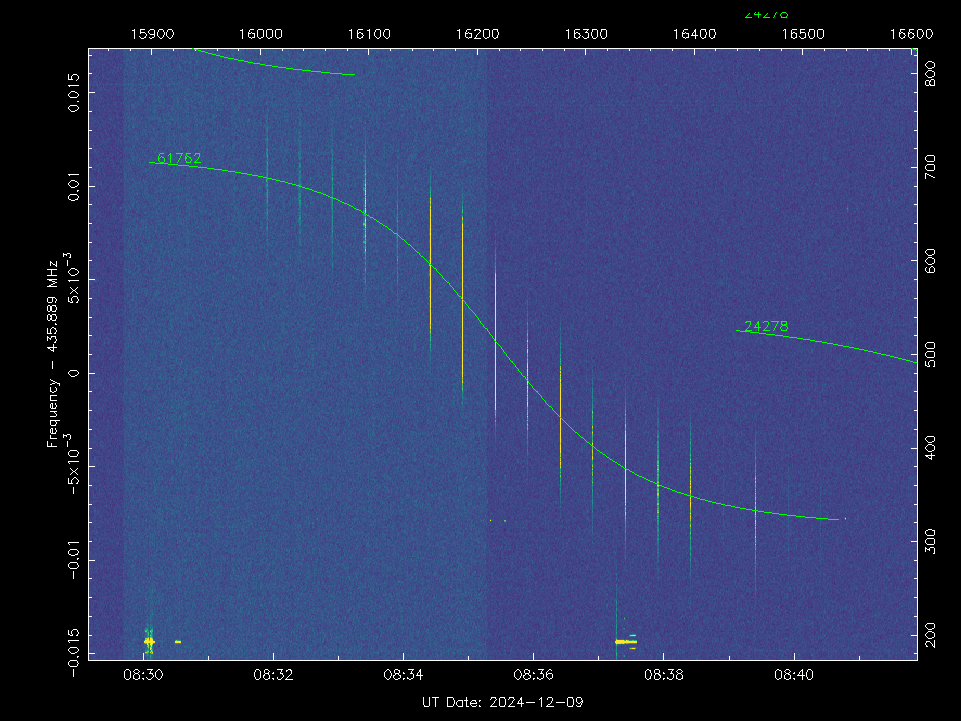Screen dimensions: 961x721
Task: Pick the left axis value 0
Action: click(74, 373)
